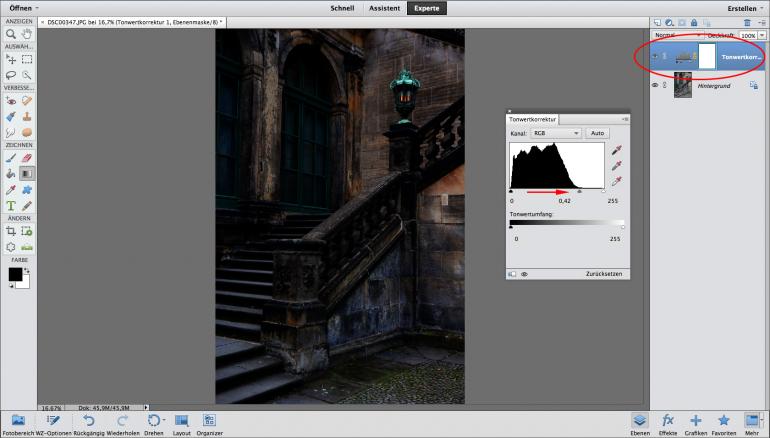Select the Spot Healing Brush tool

click(27, 101)
